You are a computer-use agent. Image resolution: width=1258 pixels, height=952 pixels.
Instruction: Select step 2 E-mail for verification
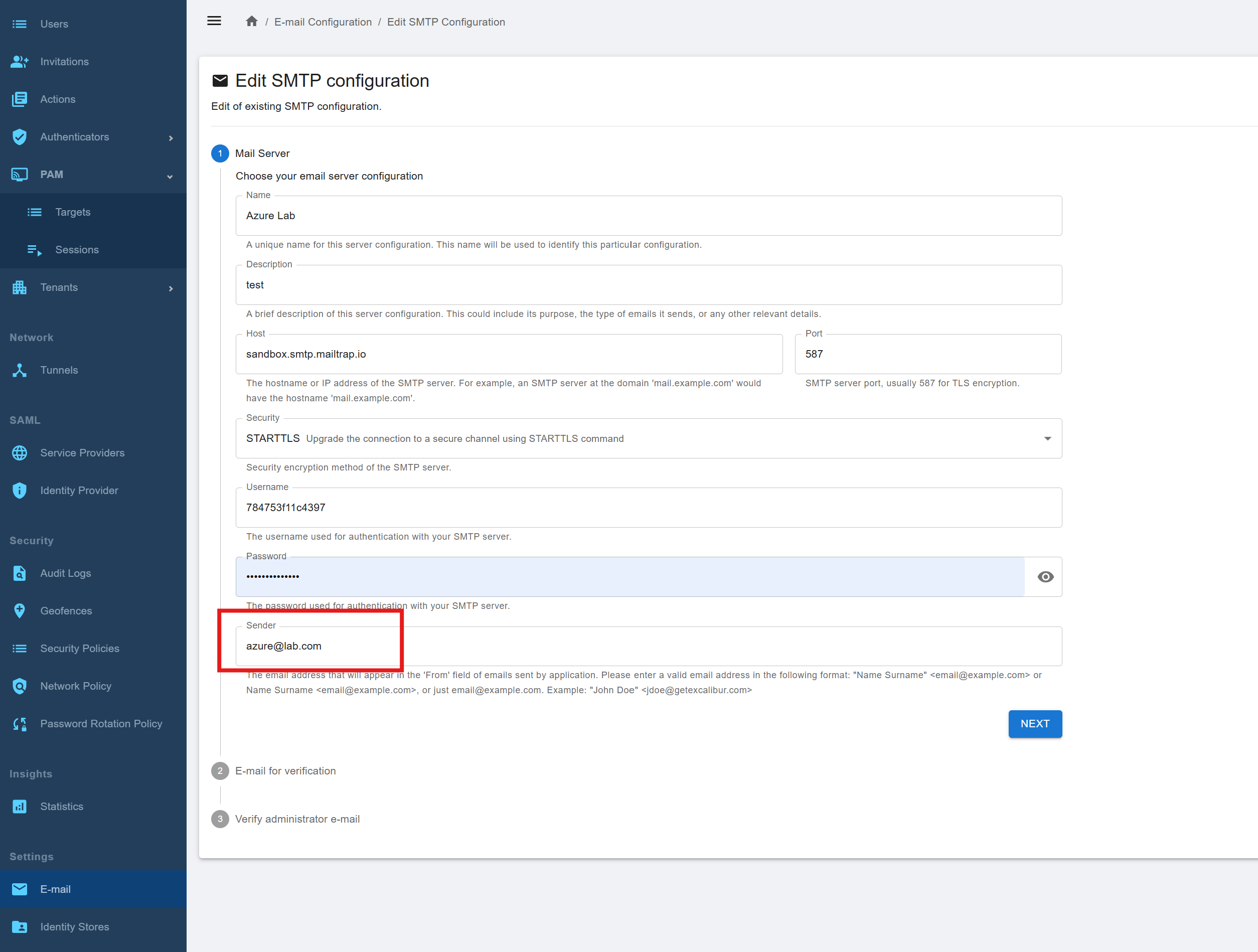point(285,770)
